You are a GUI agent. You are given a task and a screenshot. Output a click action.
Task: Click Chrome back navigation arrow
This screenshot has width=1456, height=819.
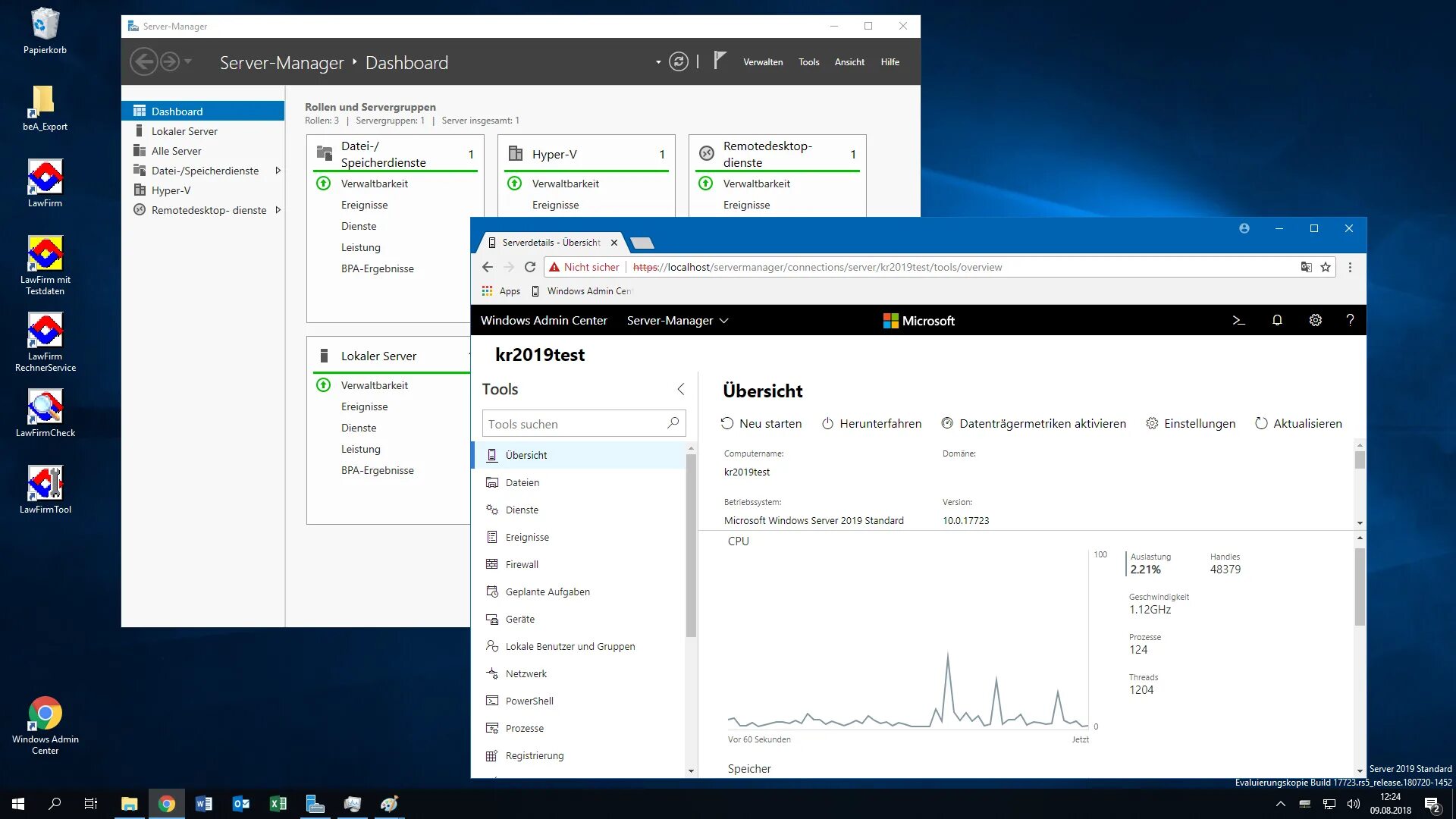(x=488, y=267)
